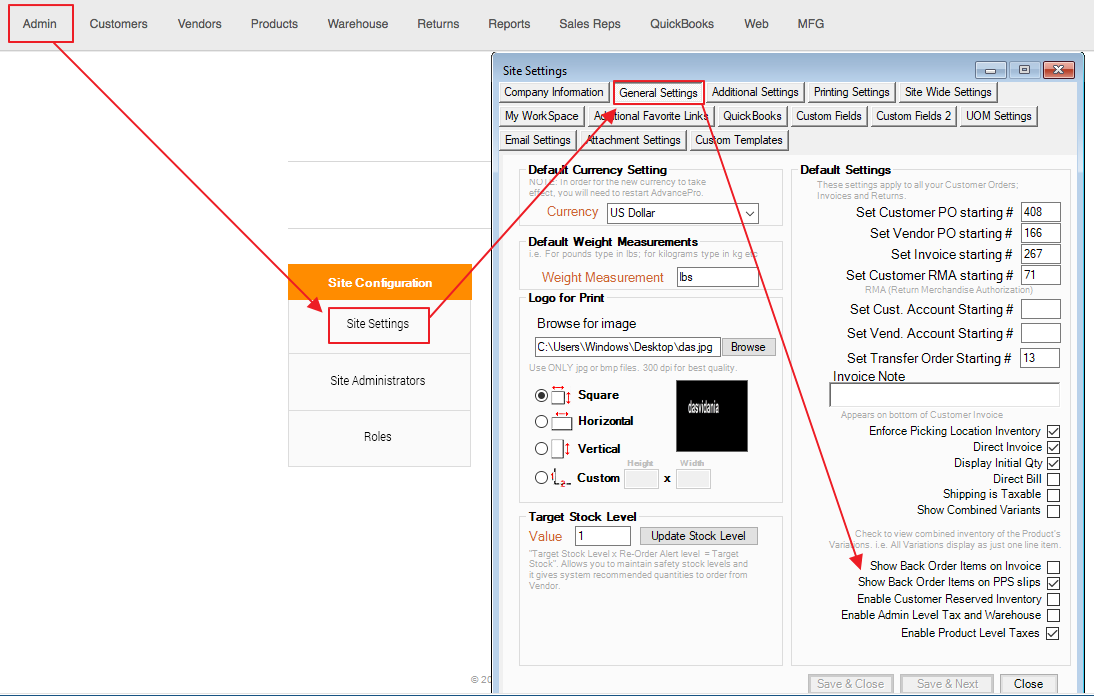This screenshot has height=696, width=1094.
Task: Select the Vertical logo layout radio button
Action: point(542,449)
